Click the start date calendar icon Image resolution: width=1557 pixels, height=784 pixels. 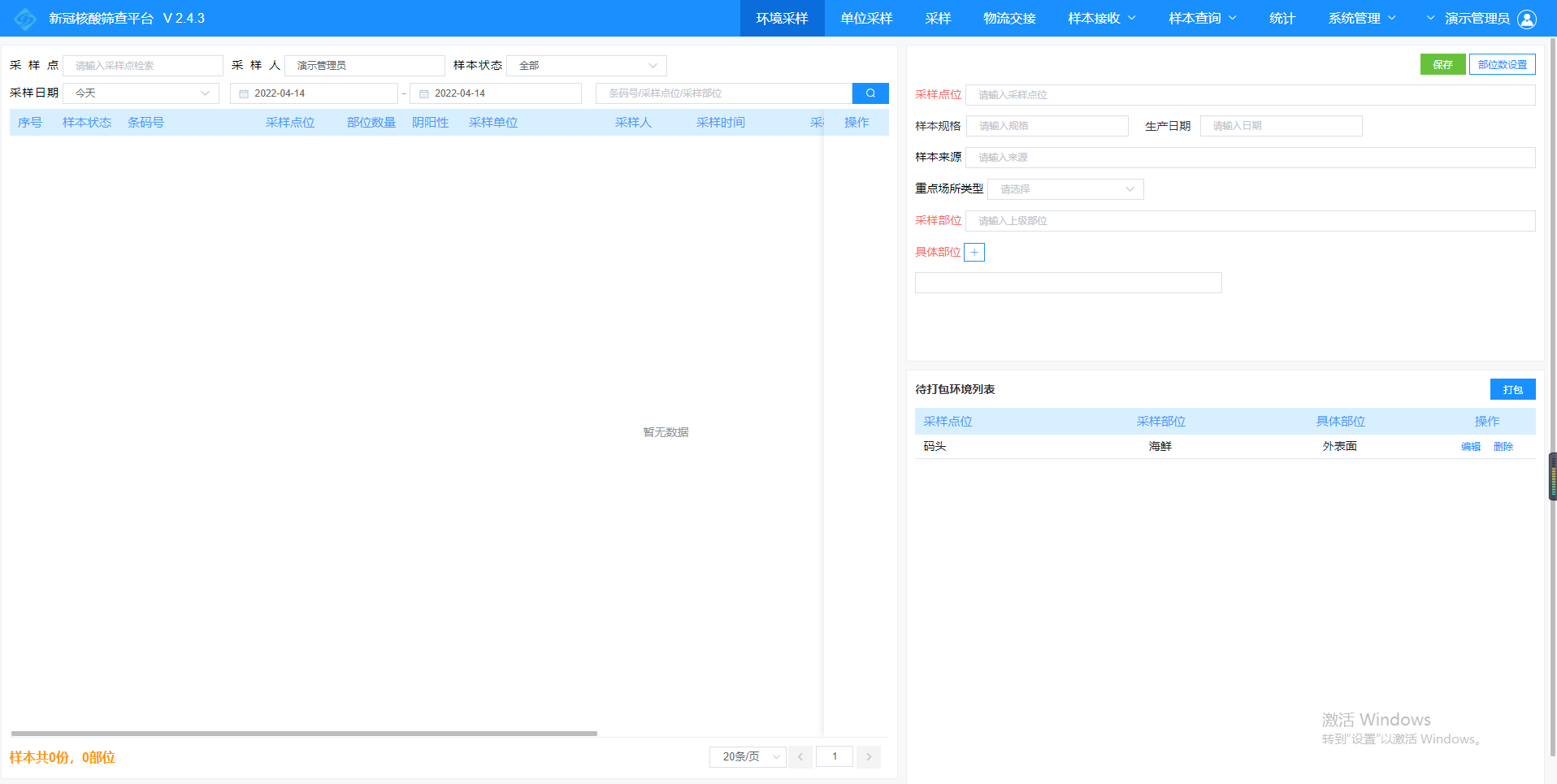coord(243,94)
